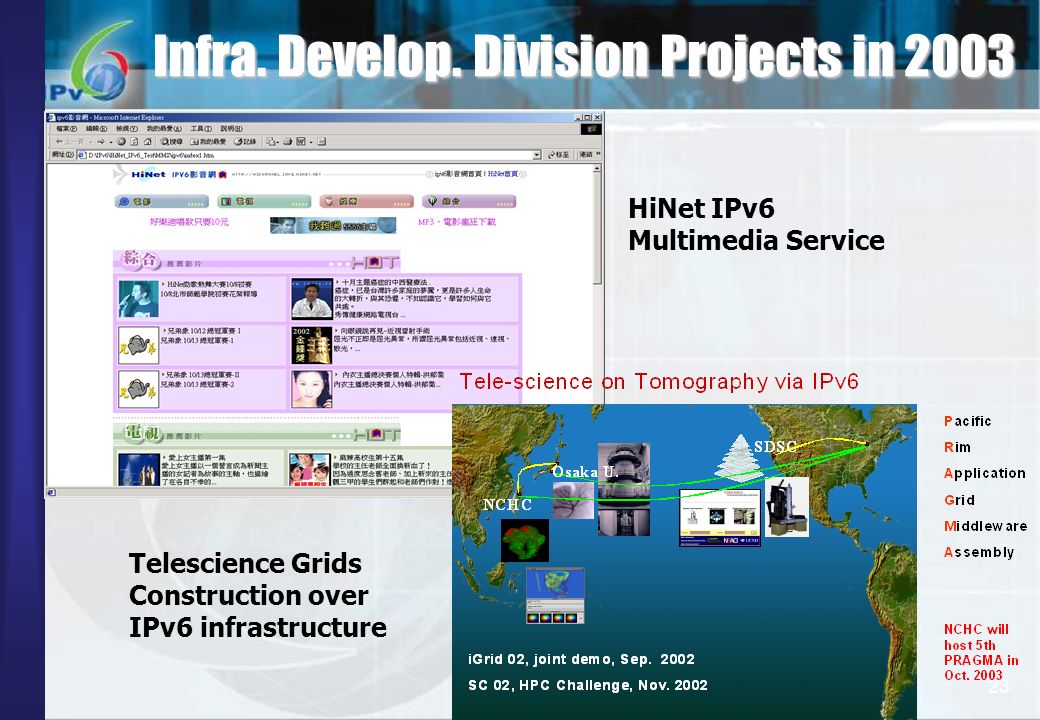Image resolution: width=1040 pixels, height=720 pixels.
Task: Click the page icon in the address bar
Action: [82, 155]
